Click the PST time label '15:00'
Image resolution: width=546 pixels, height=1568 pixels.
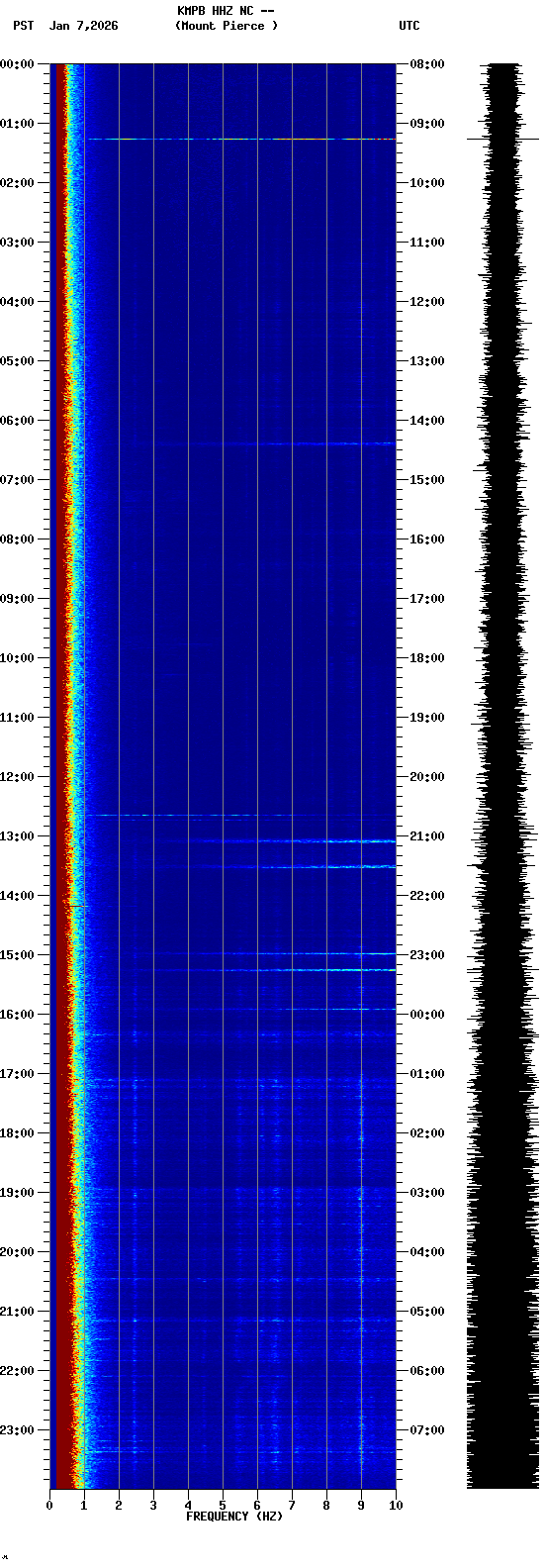17,955
